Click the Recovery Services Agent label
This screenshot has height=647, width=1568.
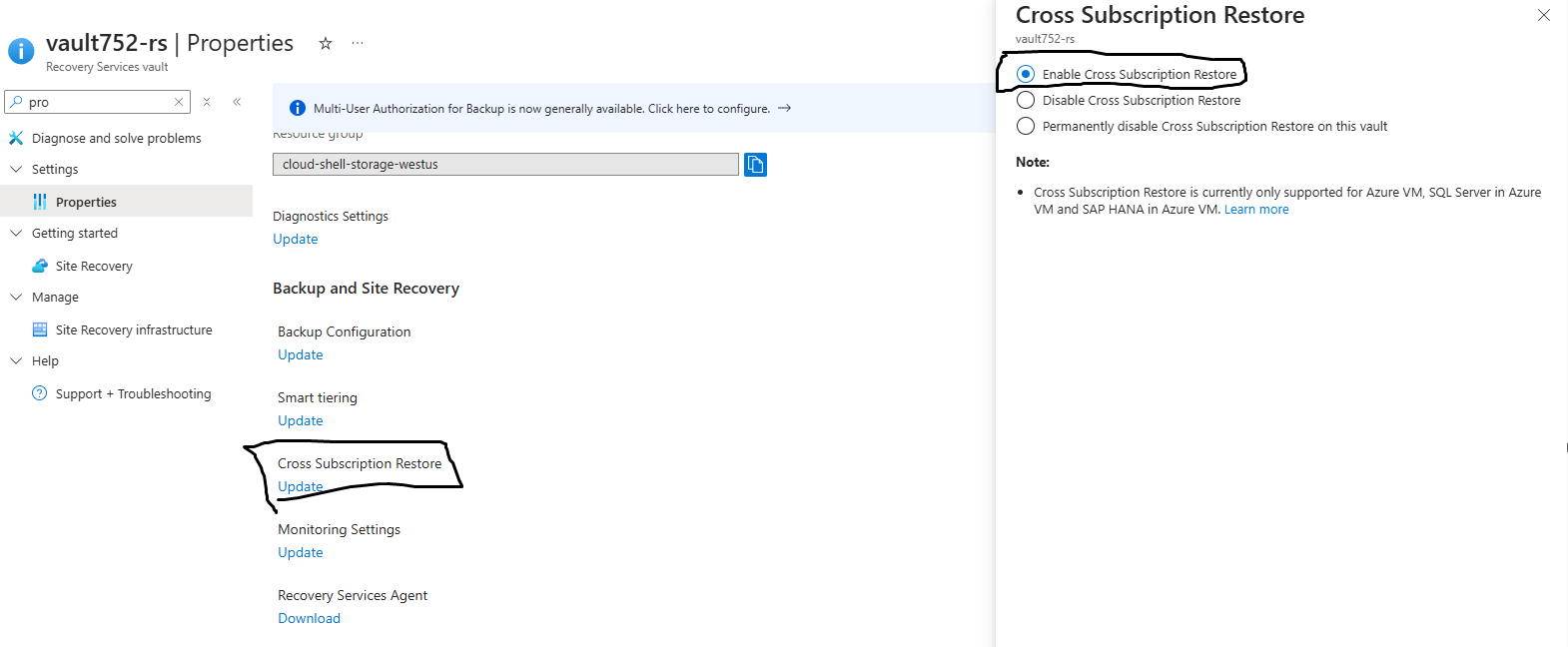pos(353,595)
